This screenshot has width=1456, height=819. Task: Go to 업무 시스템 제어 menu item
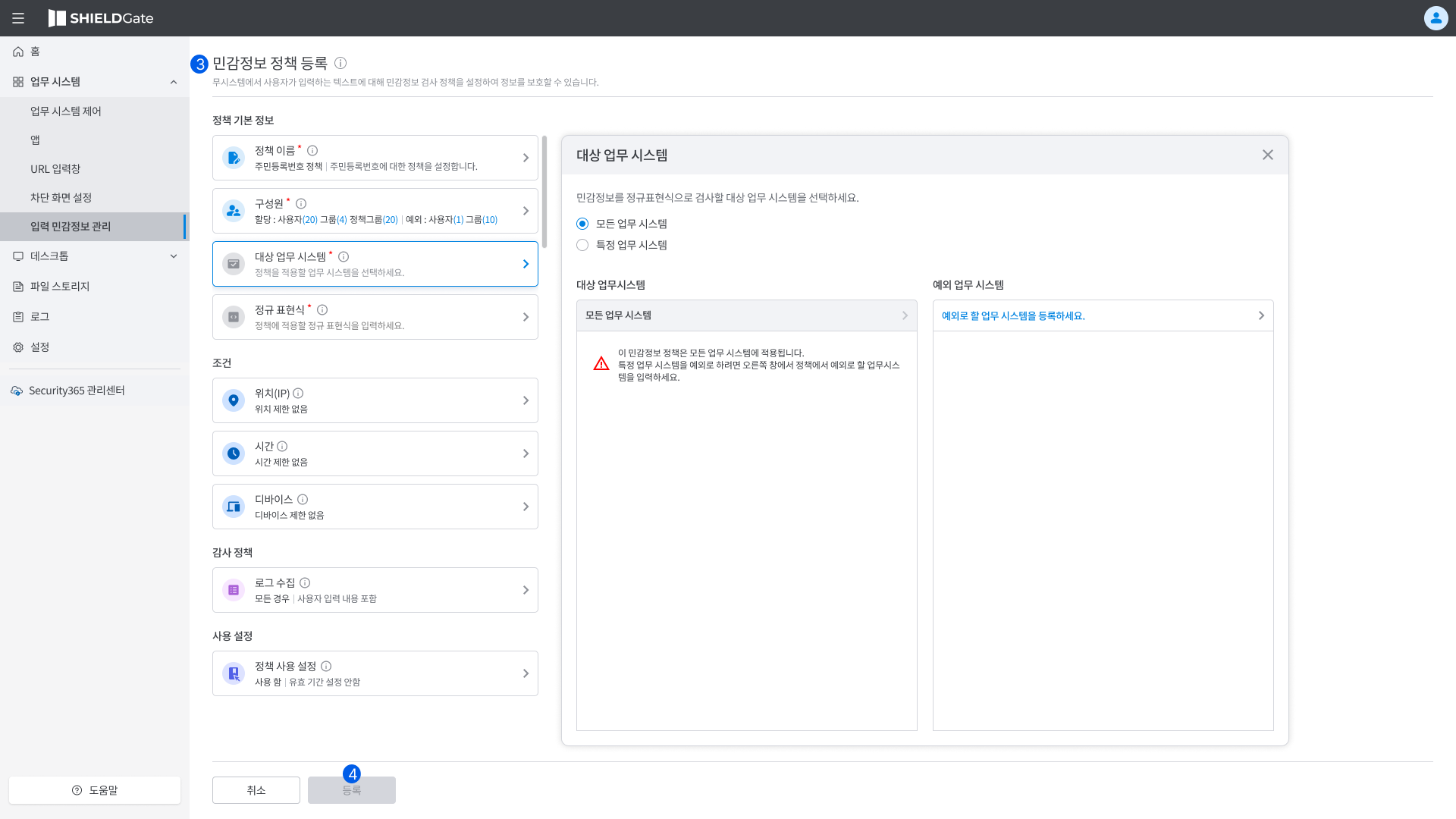pyautogui.click(x=95, y=111)
